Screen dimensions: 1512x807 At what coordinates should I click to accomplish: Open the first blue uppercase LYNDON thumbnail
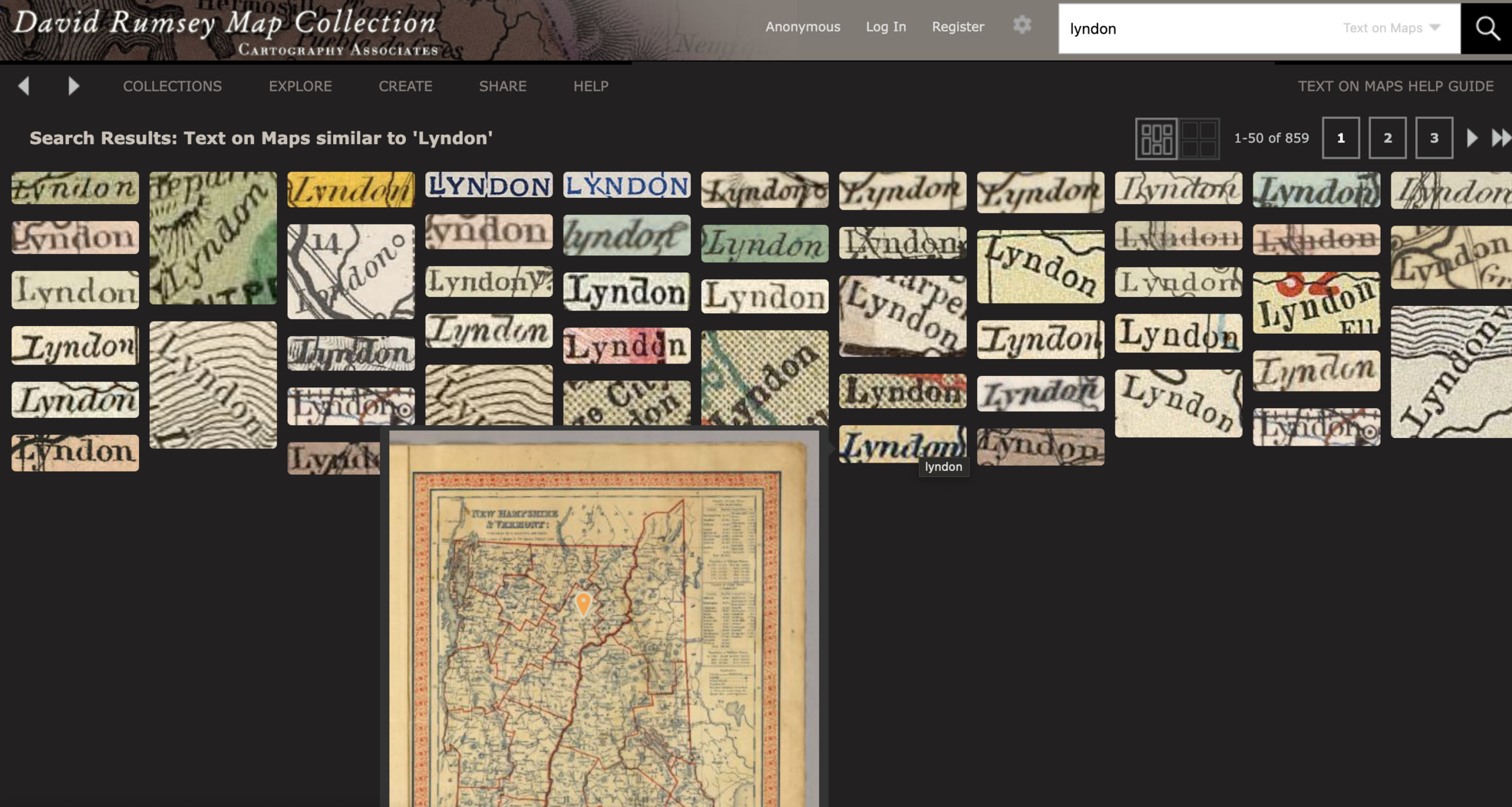[489, 185]
